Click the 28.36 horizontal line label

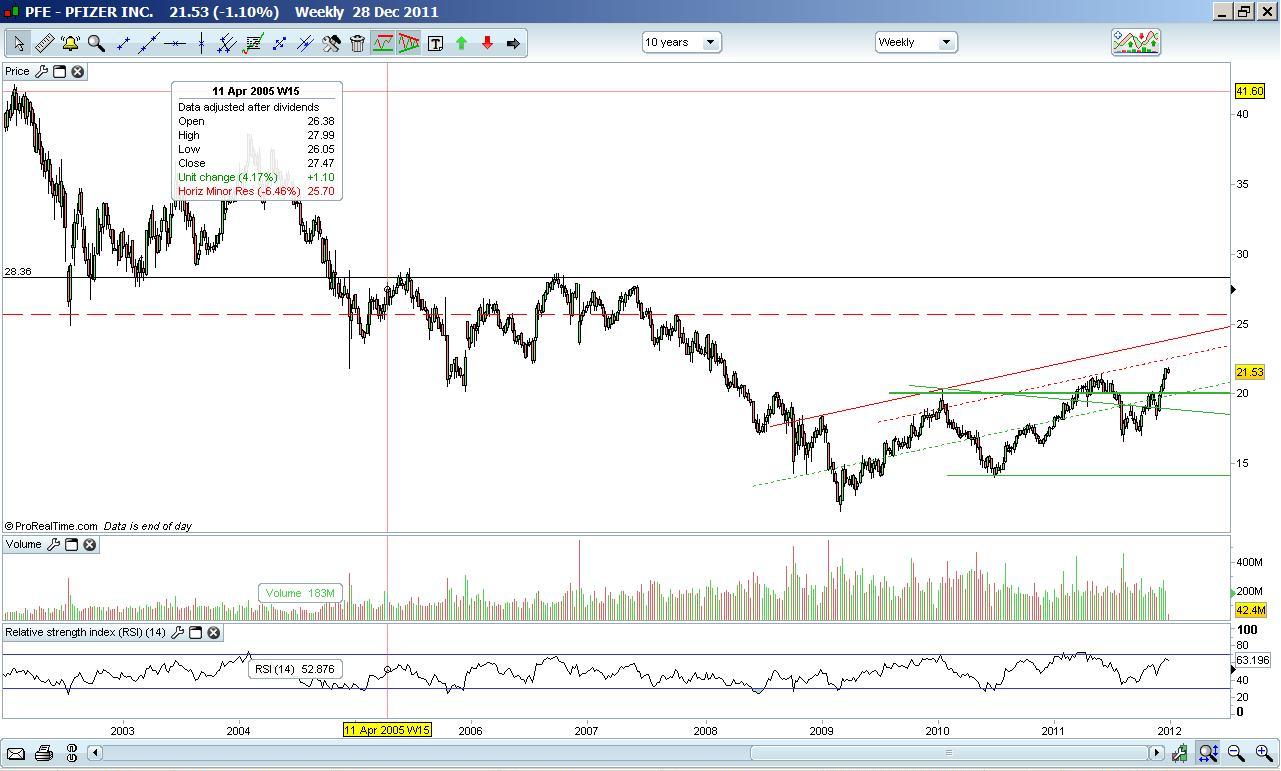(18, 271)
